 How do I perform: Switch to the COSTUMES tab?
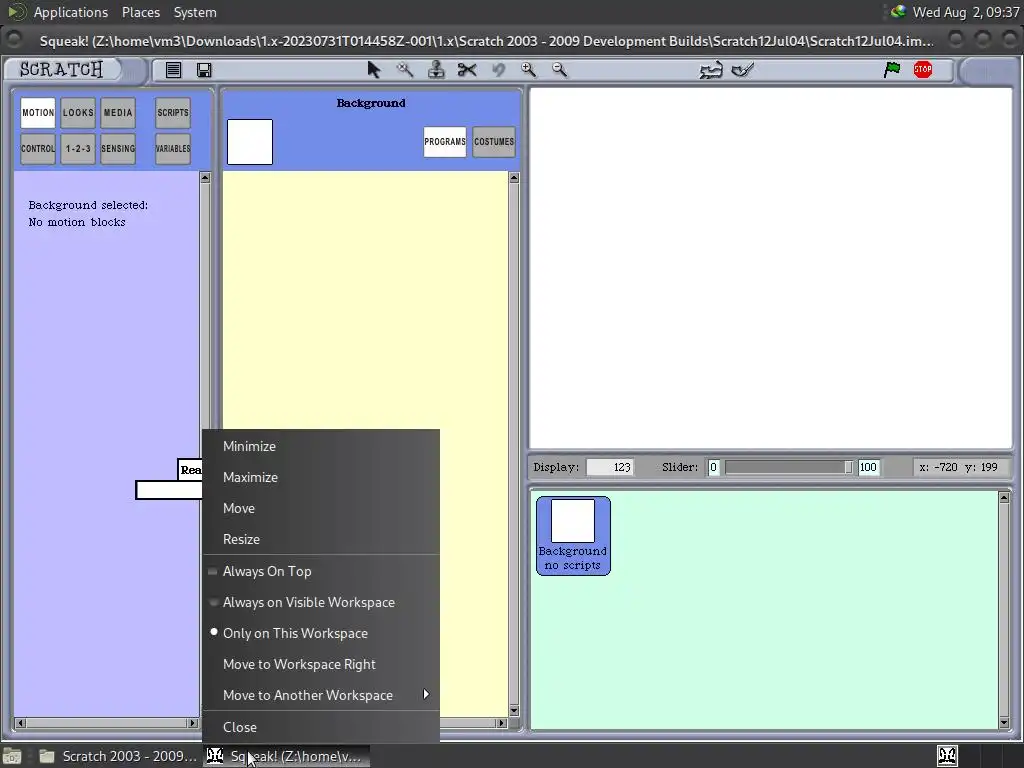[x=494, y=142]
